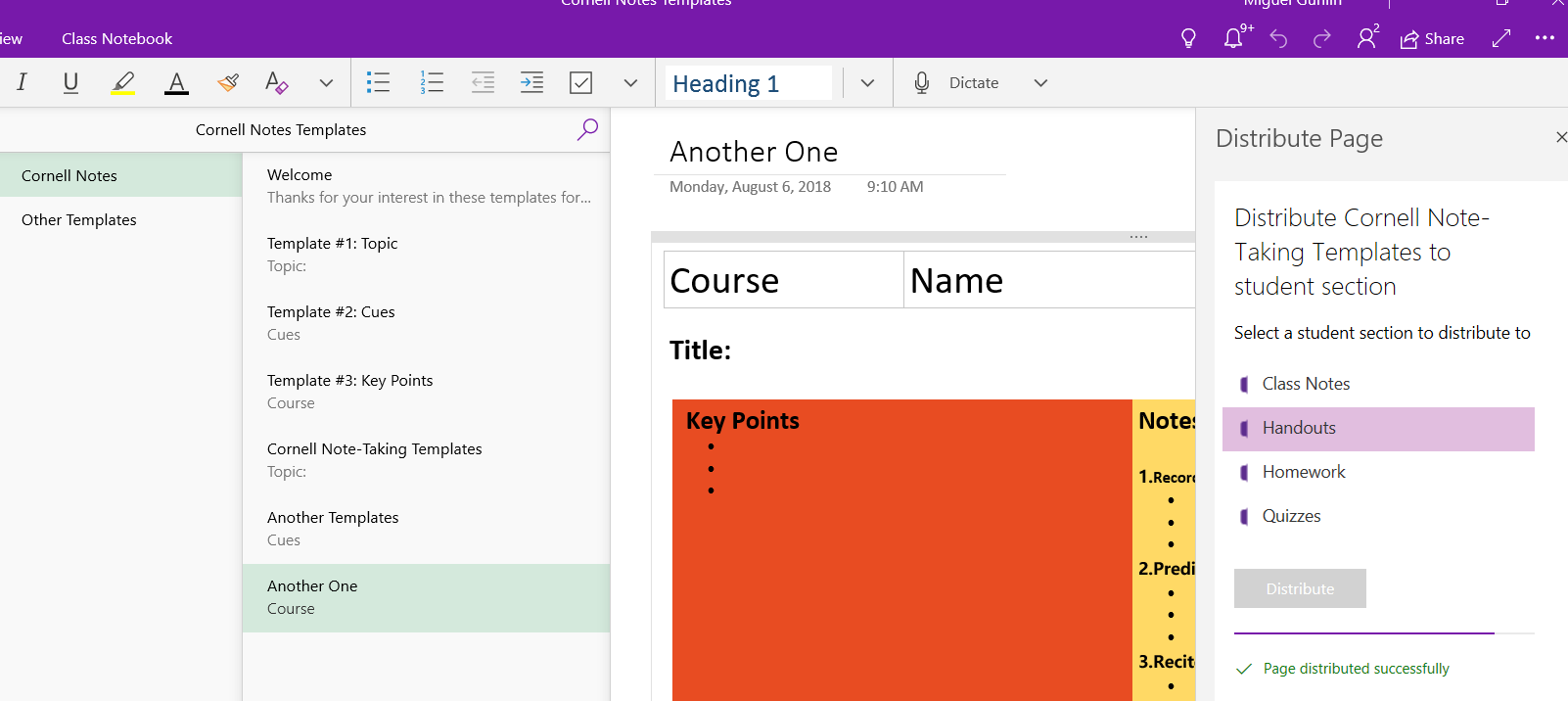This screenshot has width=1568, height=701.
Task: Search pages with the magnifier icon
Action: 587,129
